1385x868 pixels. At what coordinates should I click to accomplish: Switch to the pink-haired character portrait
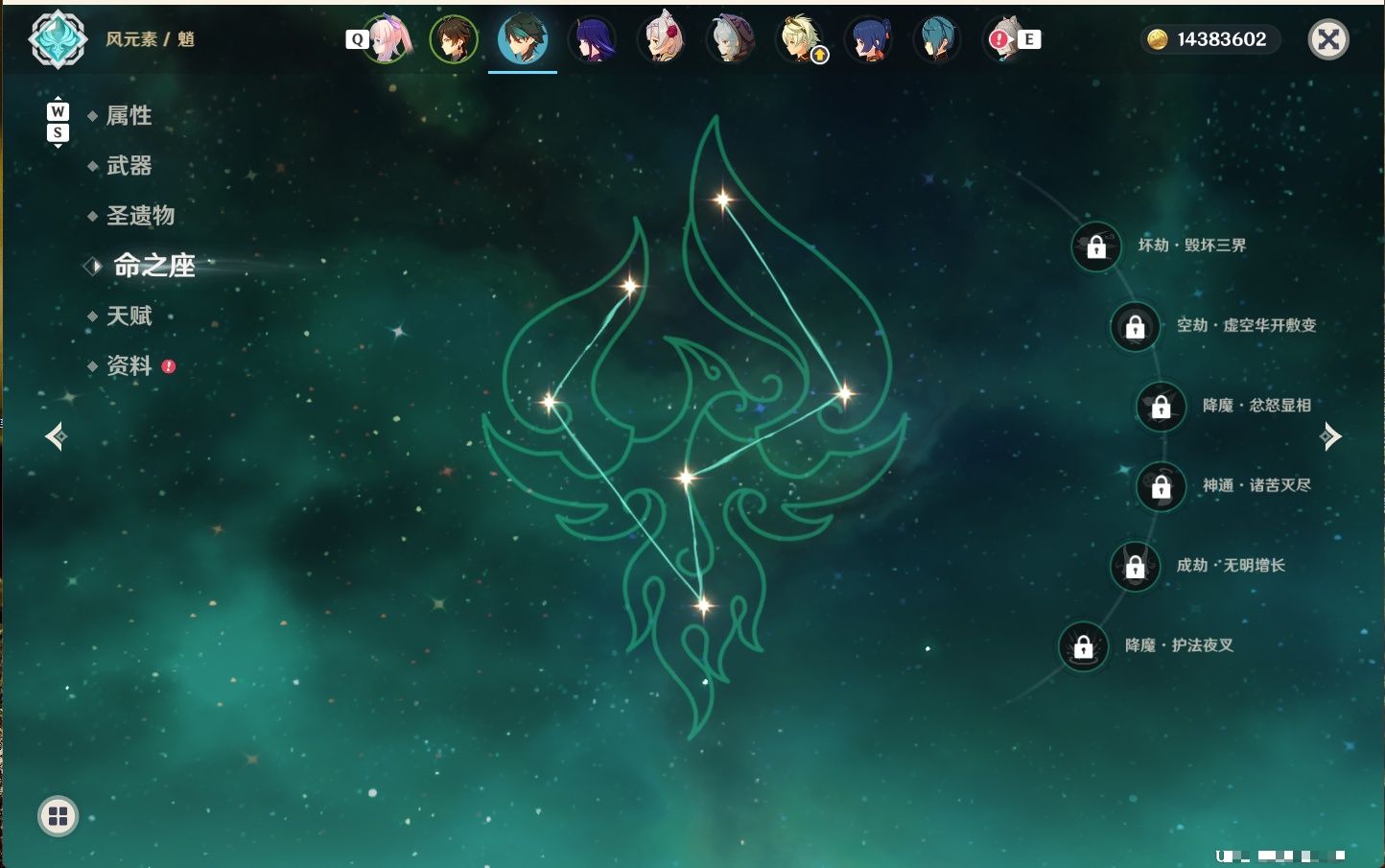(387, 39)
